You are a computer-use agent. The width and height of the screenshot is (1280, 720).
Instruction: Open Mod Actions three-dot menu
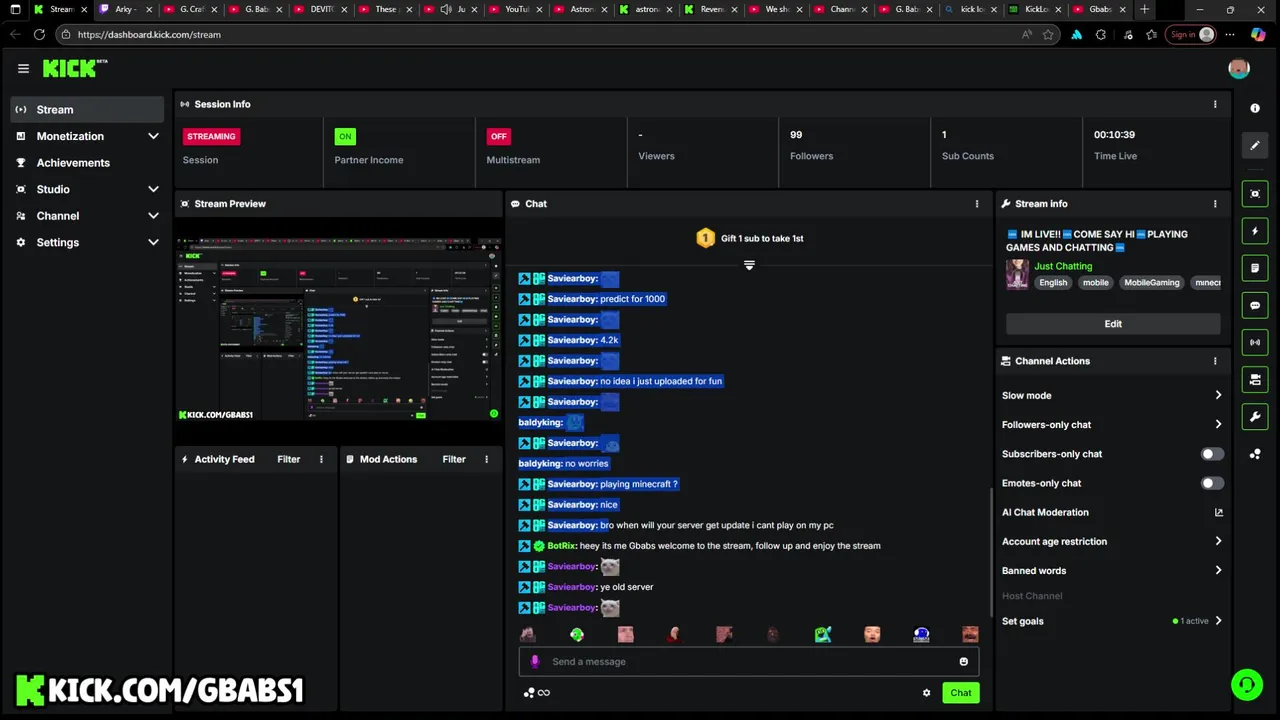[x=486, y=459]
